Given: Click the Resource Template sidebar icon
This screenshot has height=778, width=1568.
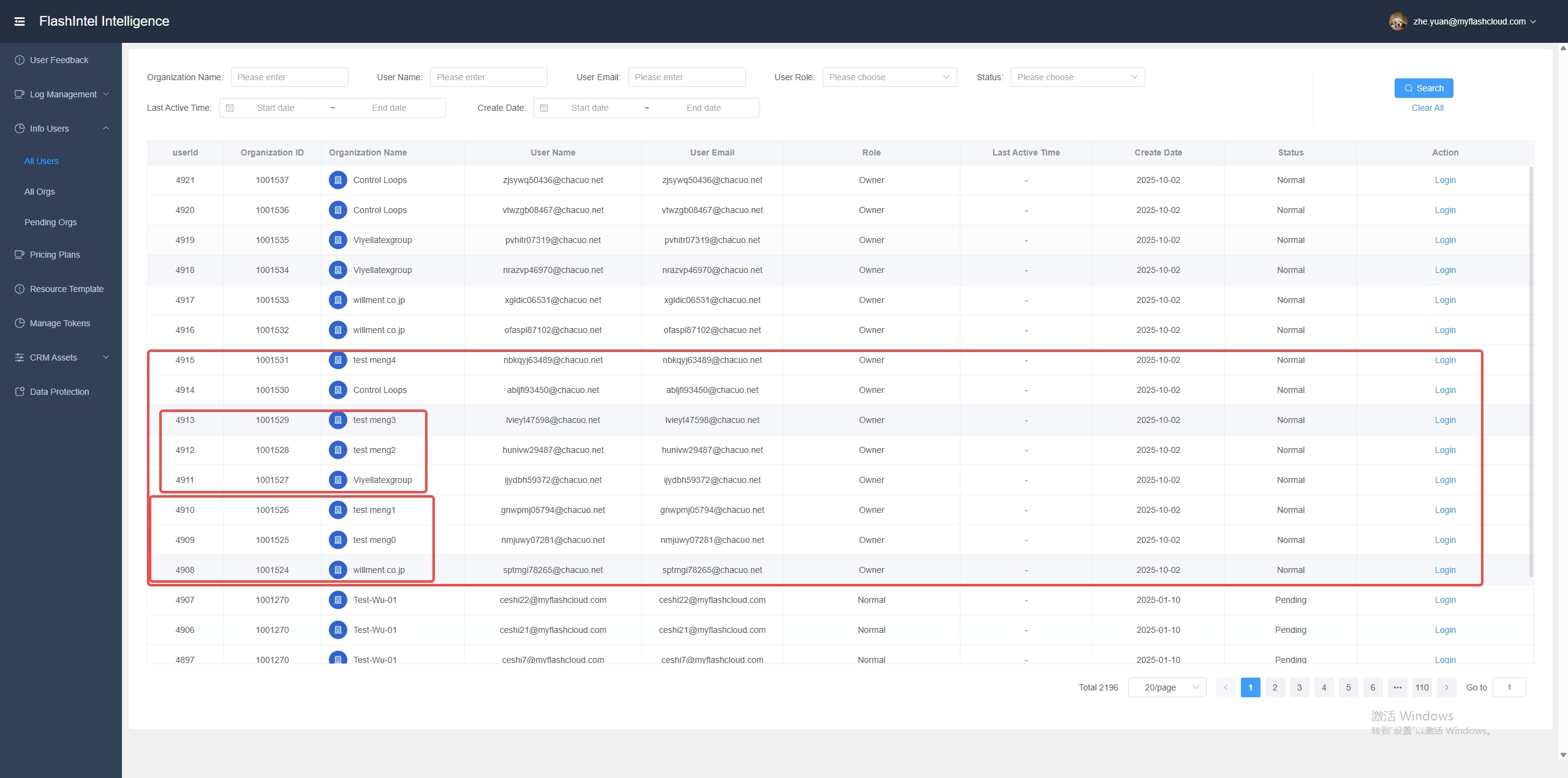Looking at the screenshot, I should coord(20,289).
